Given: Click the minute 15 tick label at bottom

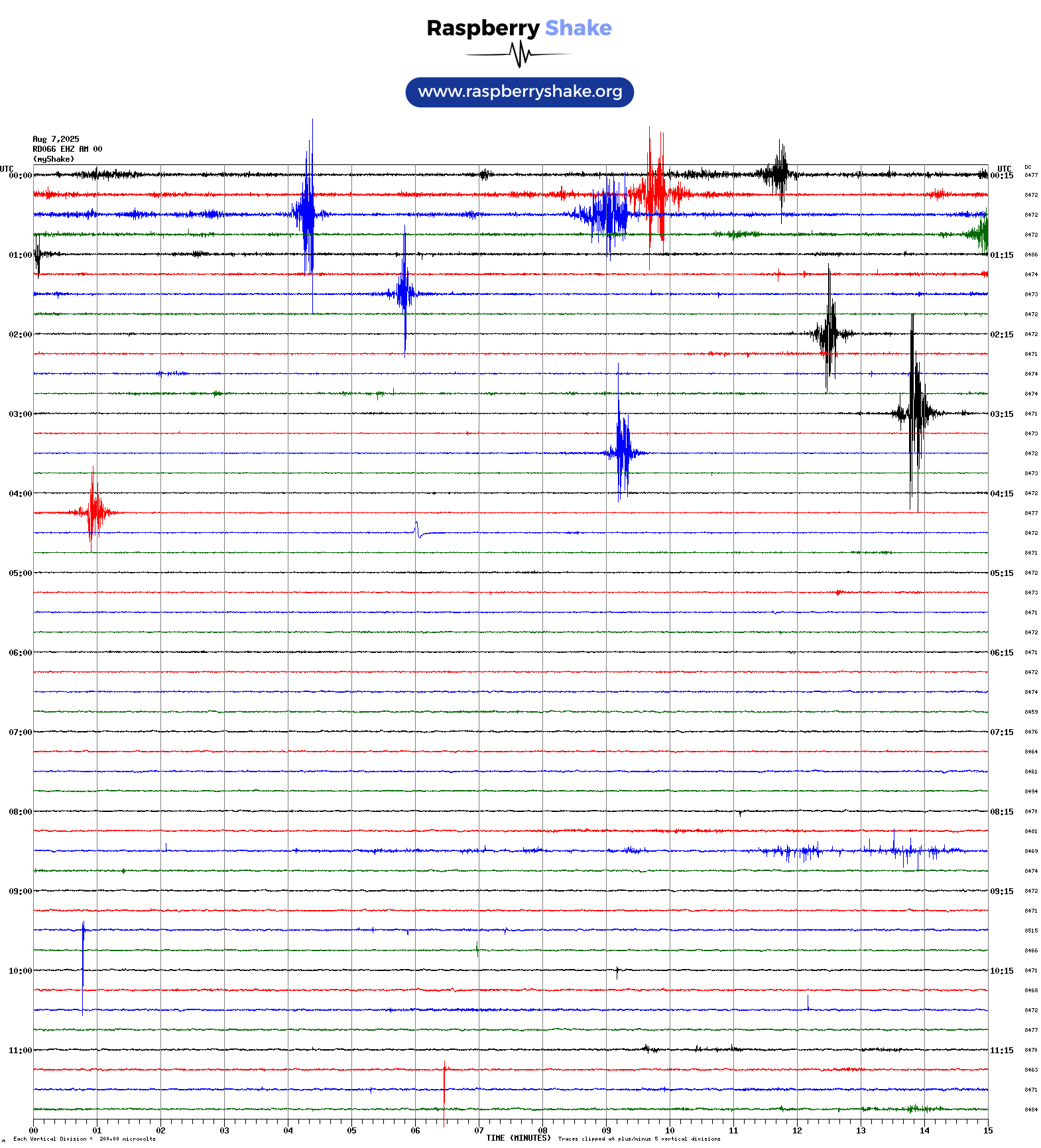Looking at the screenshot, I should (987, 1131).
